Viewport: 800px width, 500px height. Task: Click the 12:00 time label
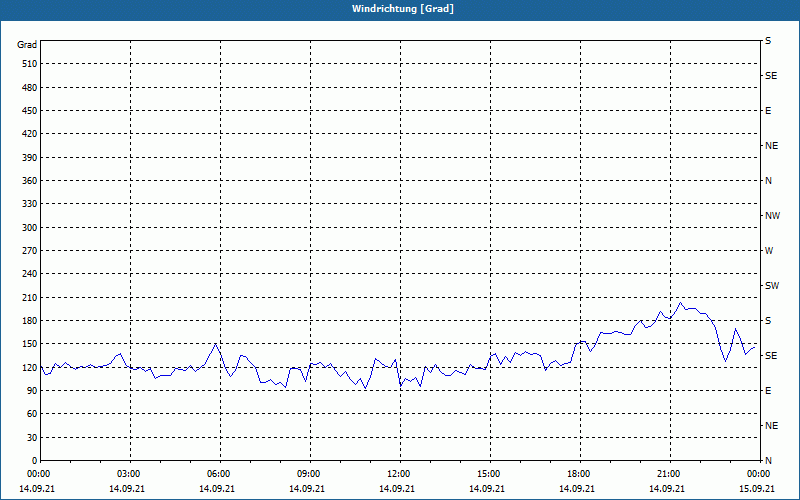click(x=399, y=474)
